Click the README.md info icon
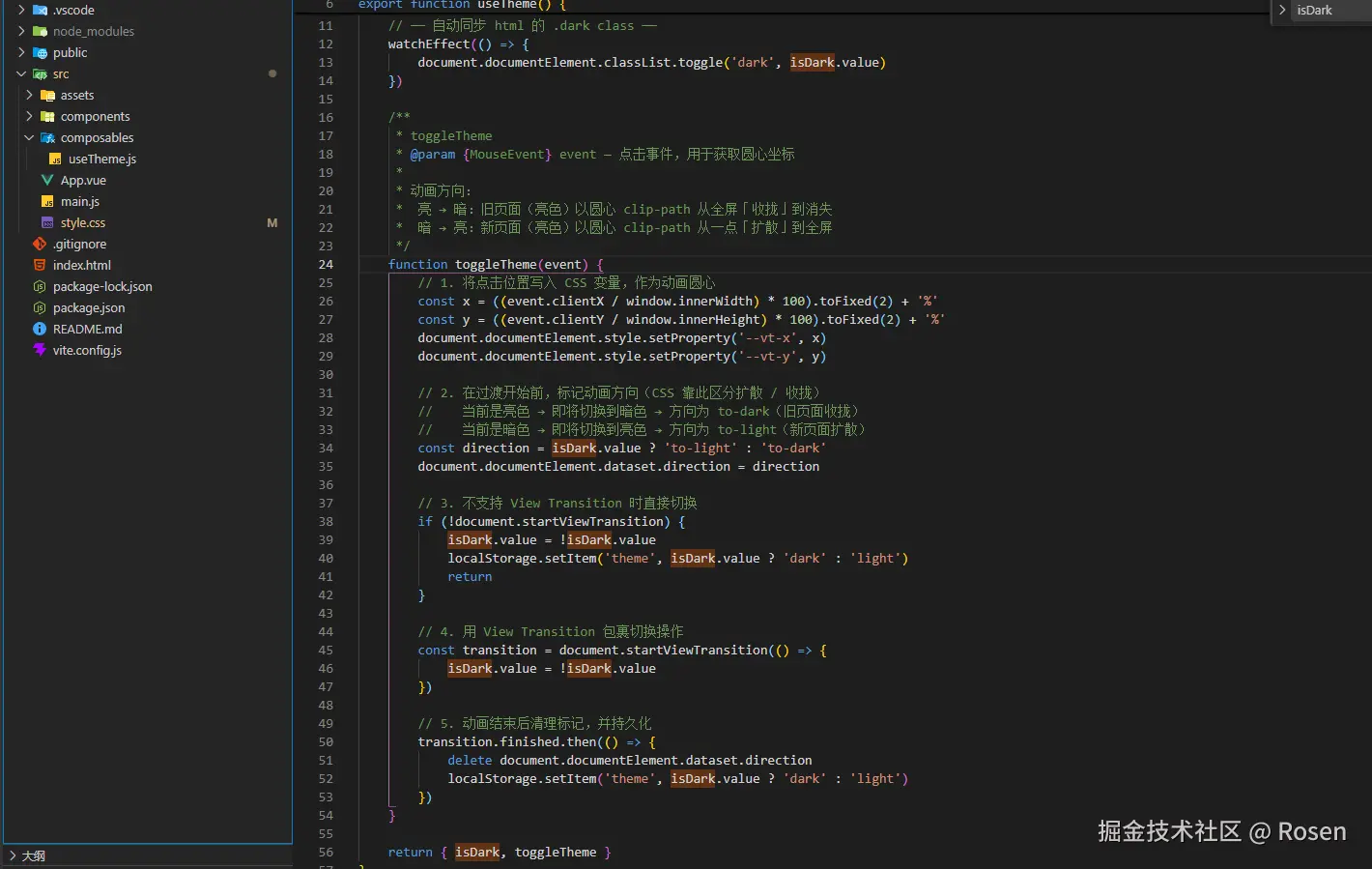 click(40, 329)
